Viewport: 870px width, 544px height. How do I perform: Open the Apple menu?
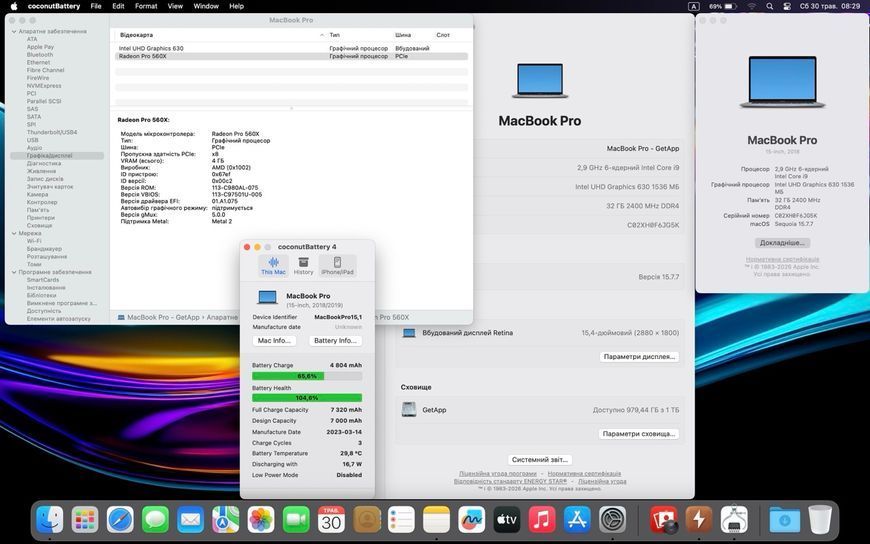pyautogui.click(x=14, y=6)
